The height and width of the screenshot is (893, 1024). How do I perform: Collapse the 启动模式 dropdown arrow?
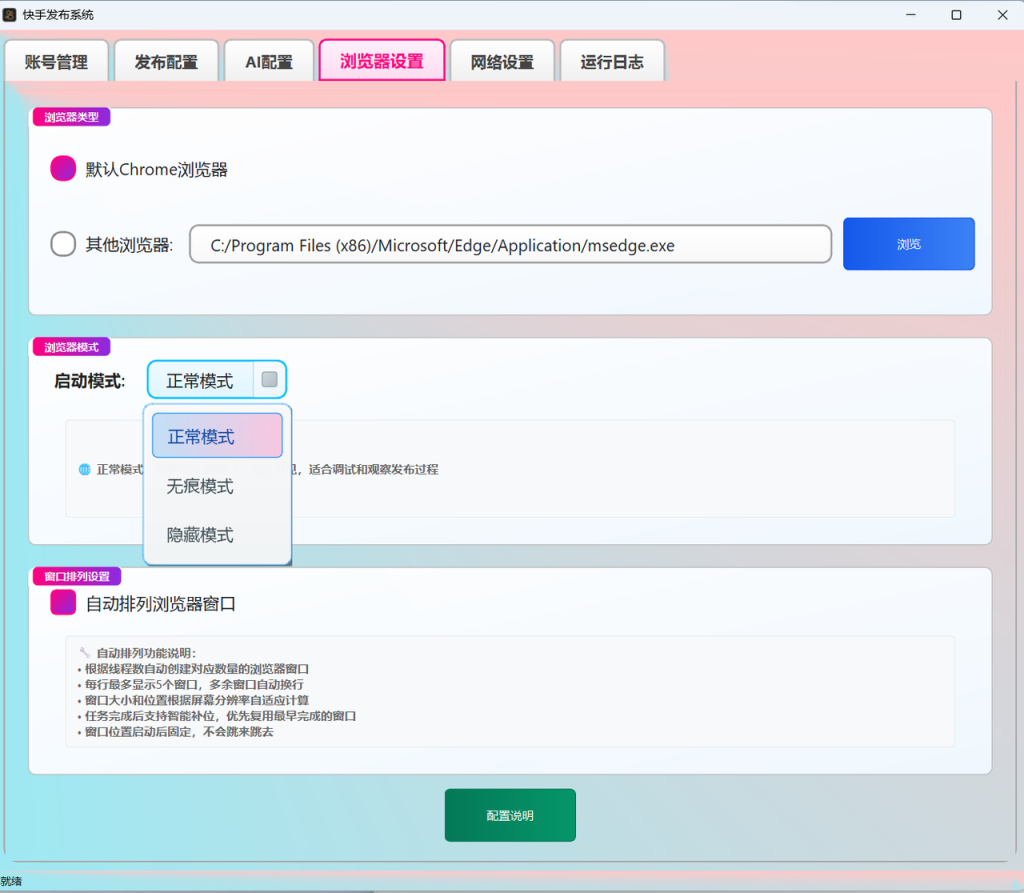pyautogui.click(x=269, y=379)
